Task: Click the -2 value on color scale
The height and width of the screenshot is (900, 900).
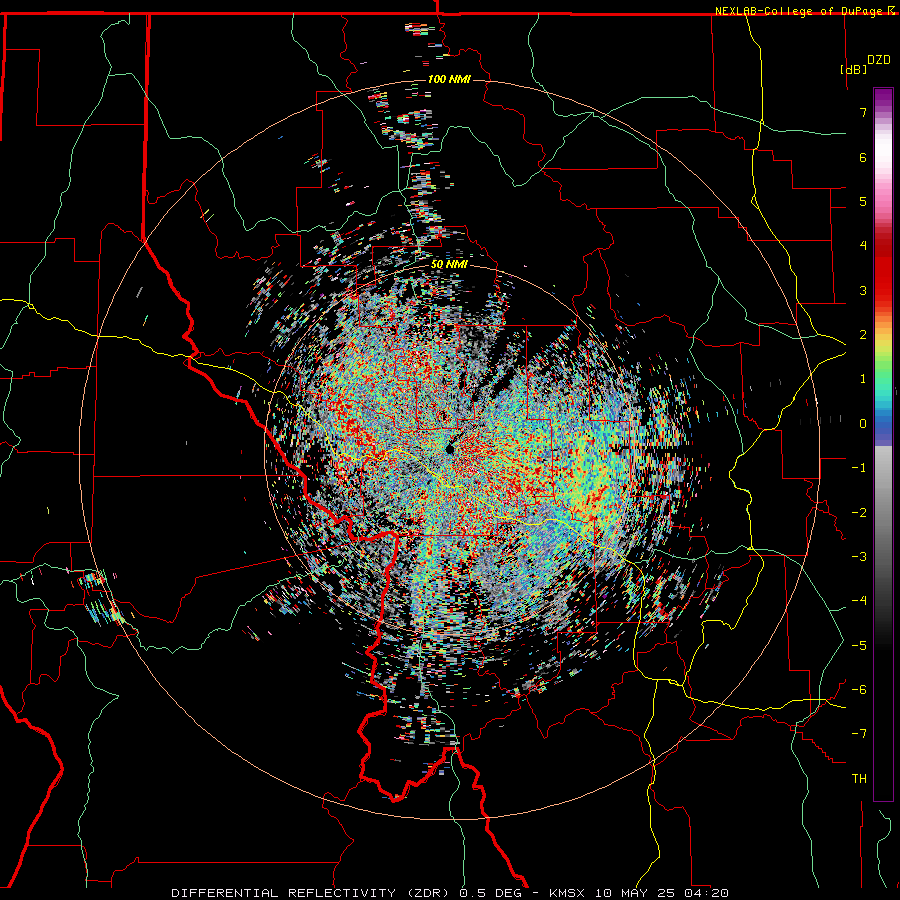Action: (x=859, y=513)
